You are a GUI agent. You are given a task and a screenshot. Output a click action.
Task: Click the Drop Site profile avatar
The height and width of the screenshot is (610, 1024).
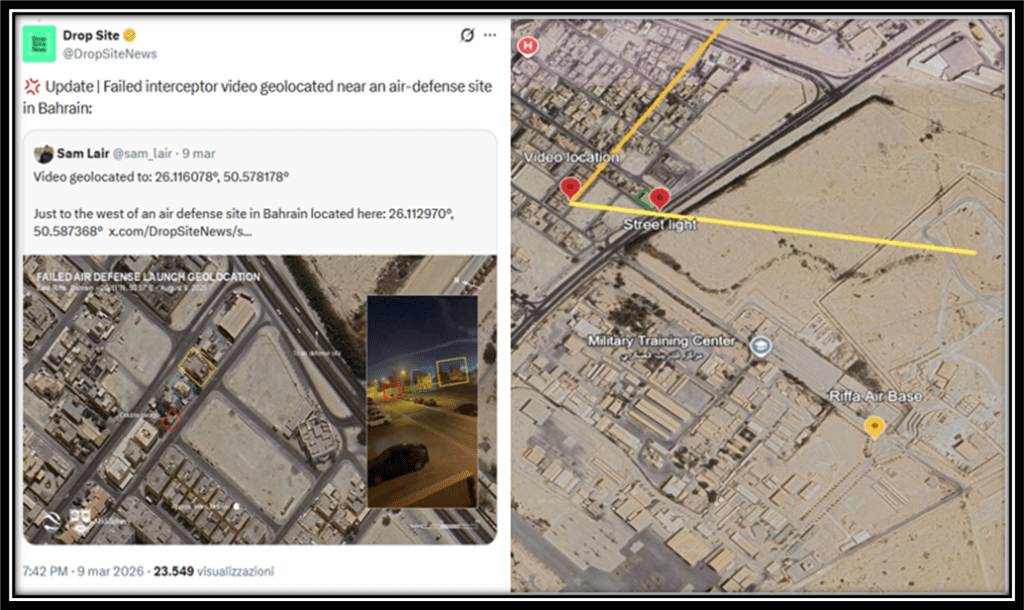[x=39, y=43]
